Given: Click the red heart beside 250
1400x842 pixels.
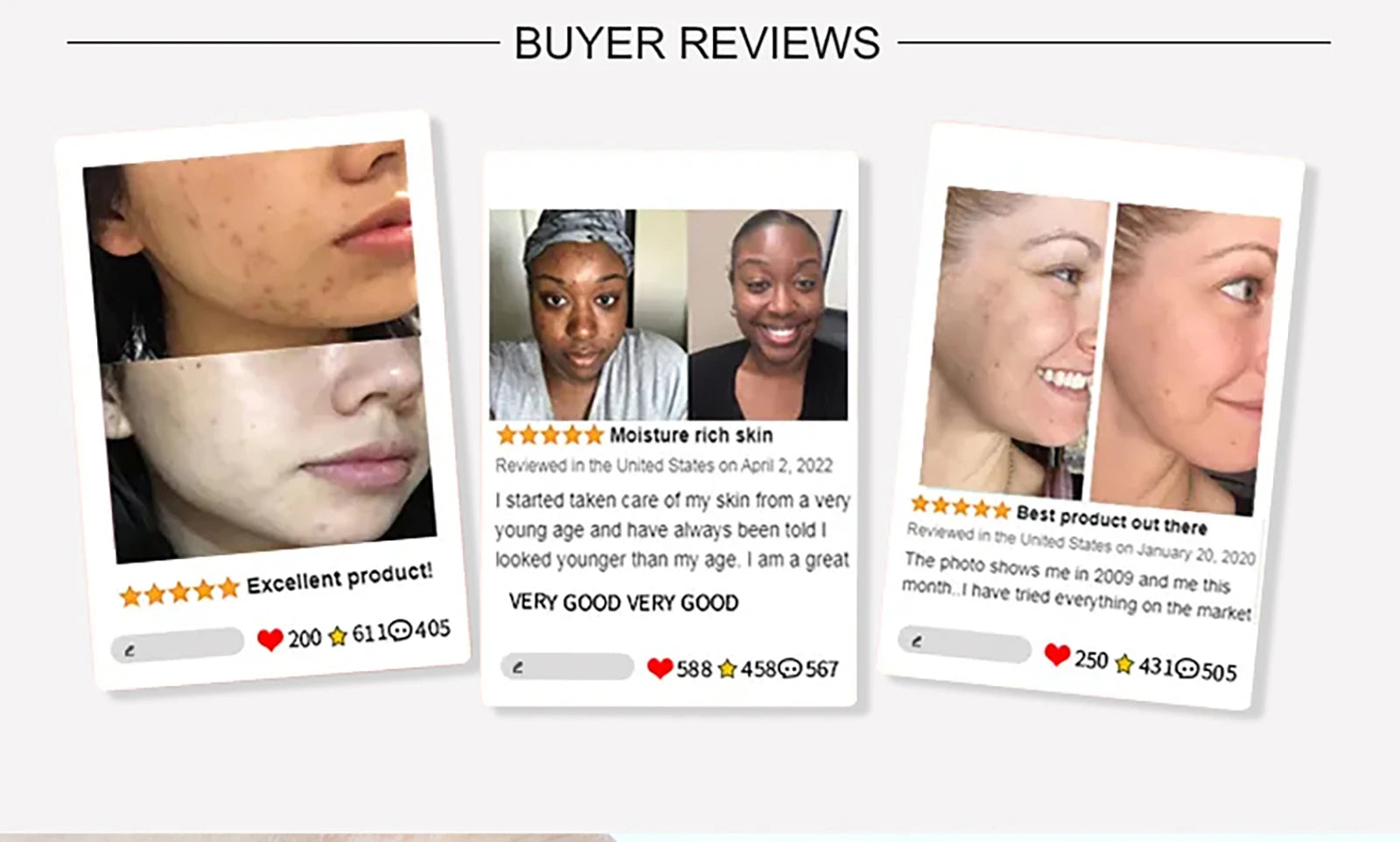Looking at the screenshot, I should (1057, 655).
